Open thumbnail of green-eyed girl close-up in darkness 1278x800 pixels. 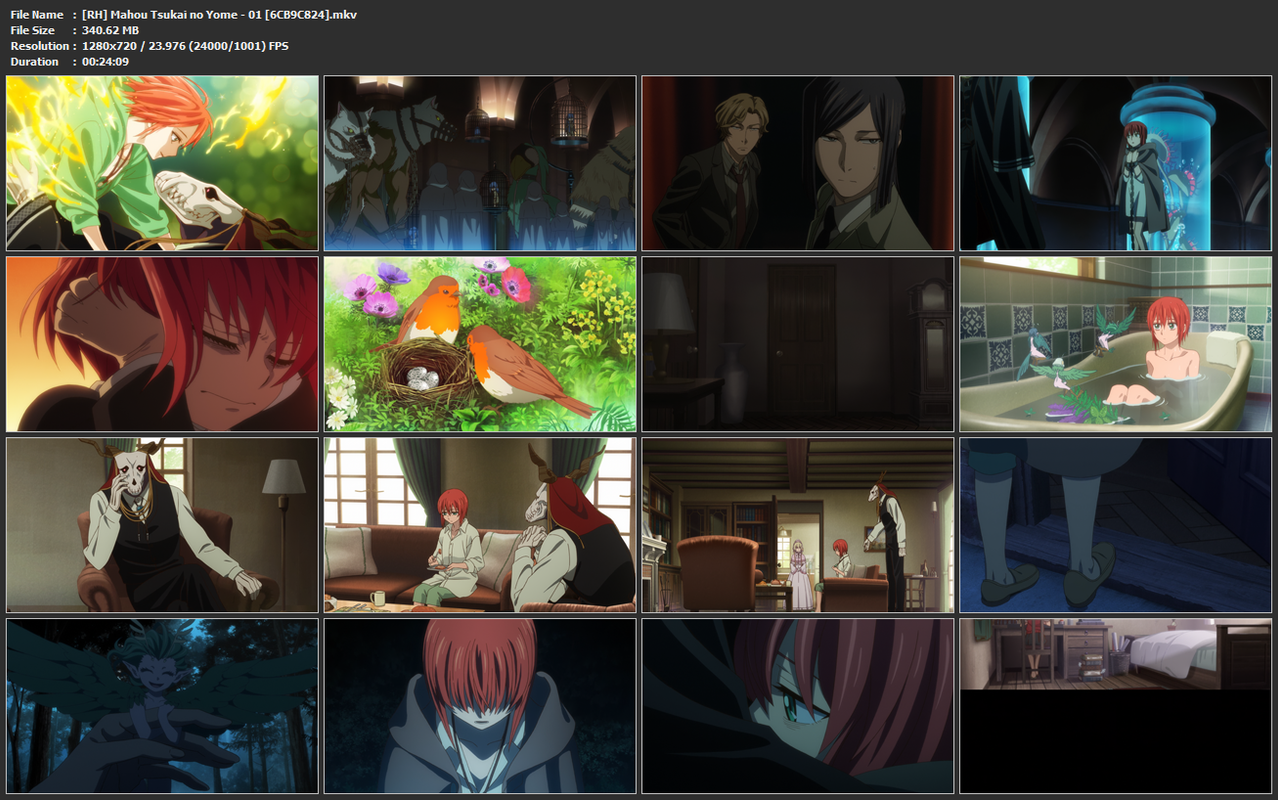[798, 706]
